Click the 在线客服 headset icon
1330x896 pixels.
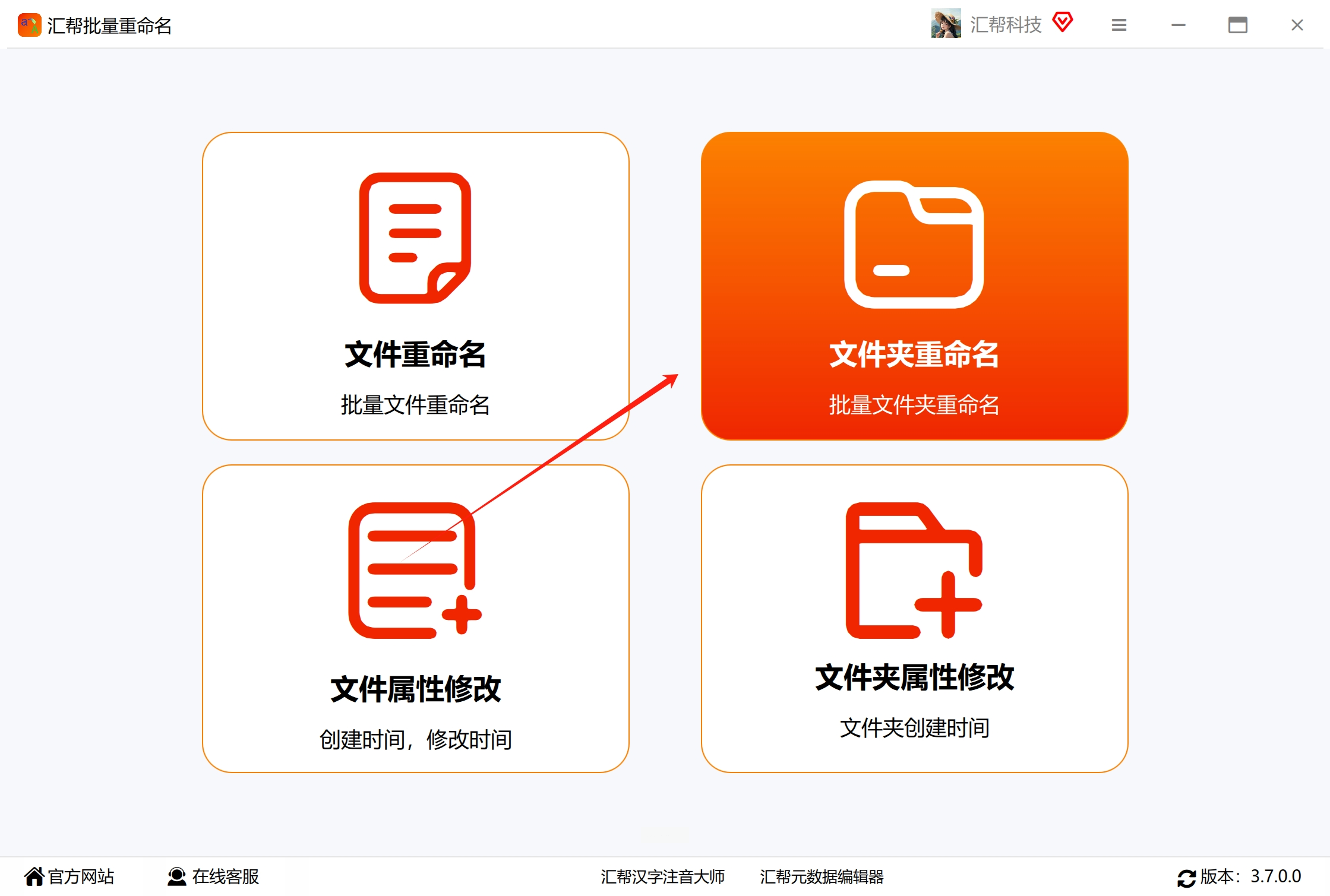176,876
